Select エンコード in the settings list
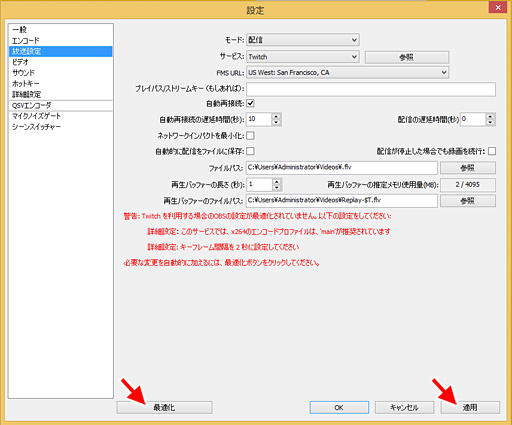512x425 pixels. (26, 41)
